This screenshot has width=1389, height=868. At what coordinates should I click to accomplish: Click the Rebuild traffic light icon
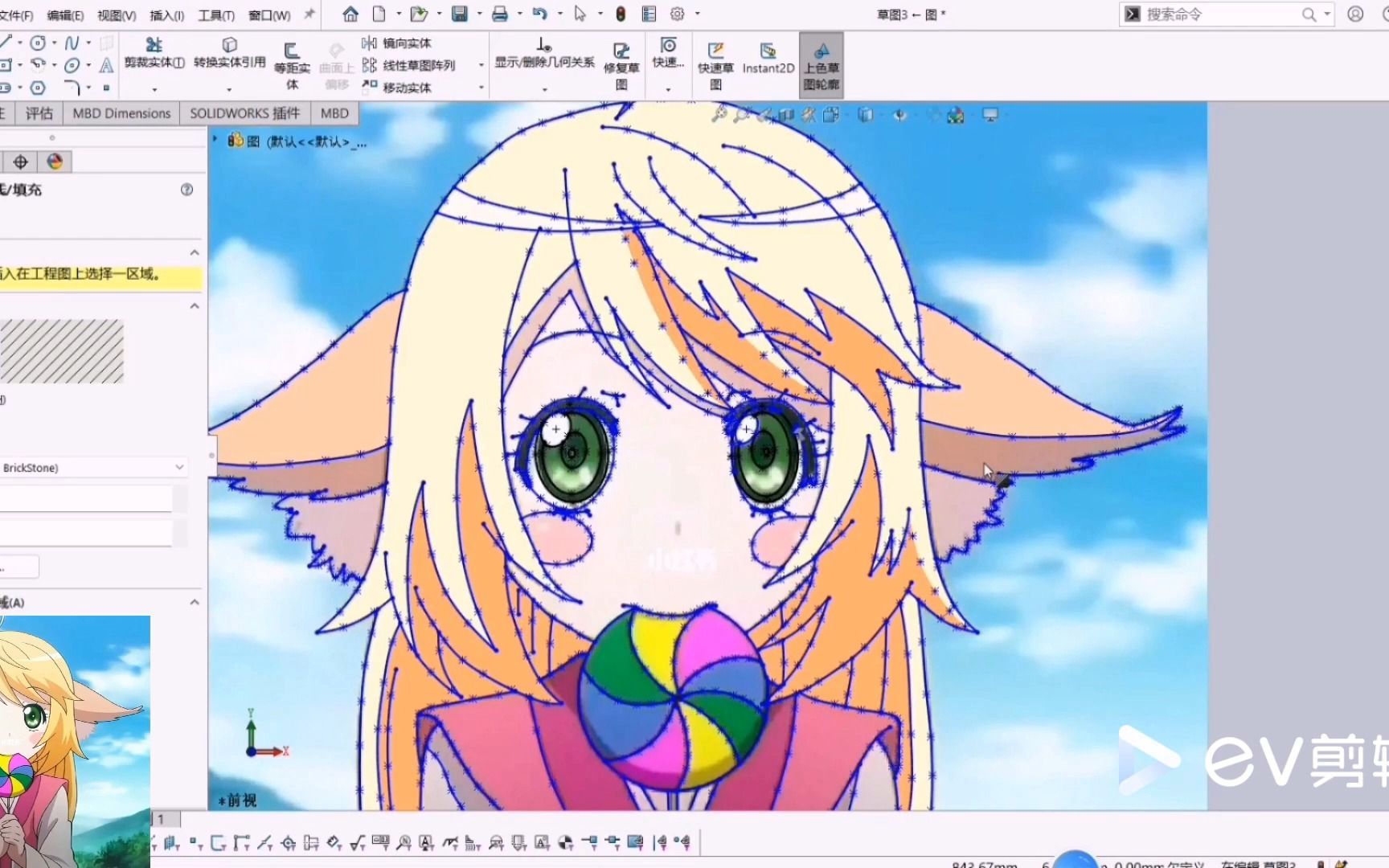(x=621, y=14)
